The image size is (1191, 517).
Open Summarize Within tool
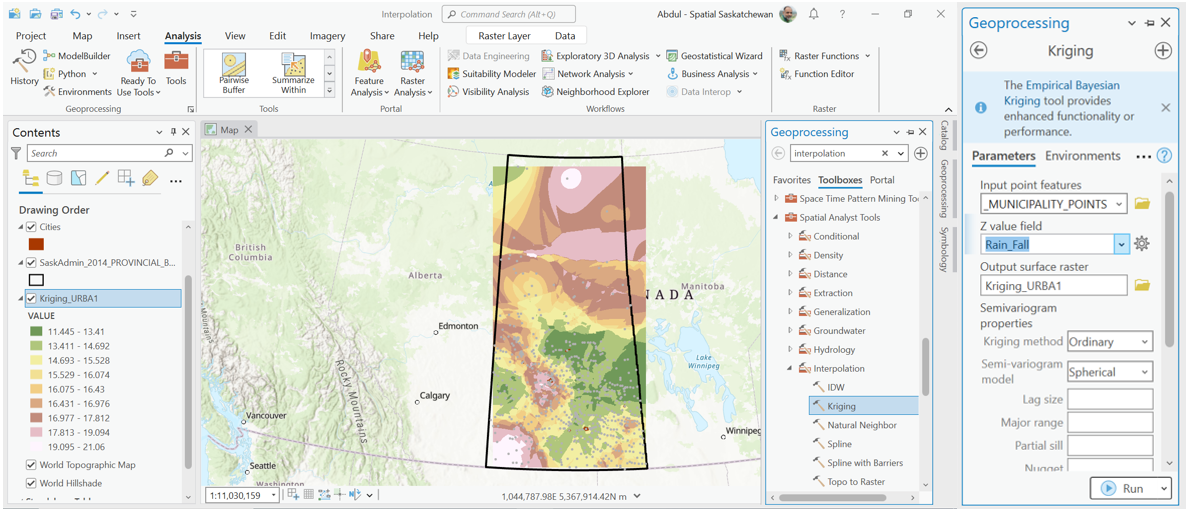point(293,74)
